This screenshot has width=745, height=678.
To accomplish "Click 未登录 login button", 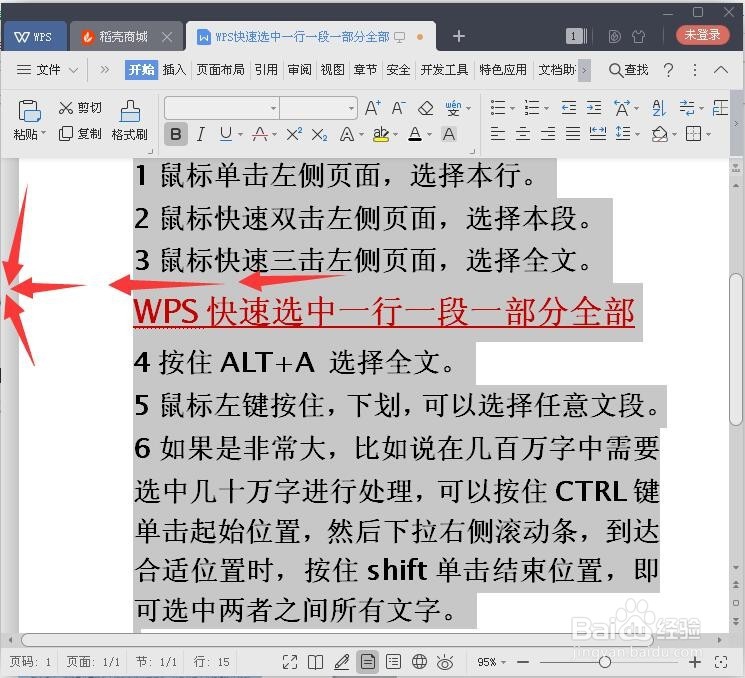I will click(702, 35).
